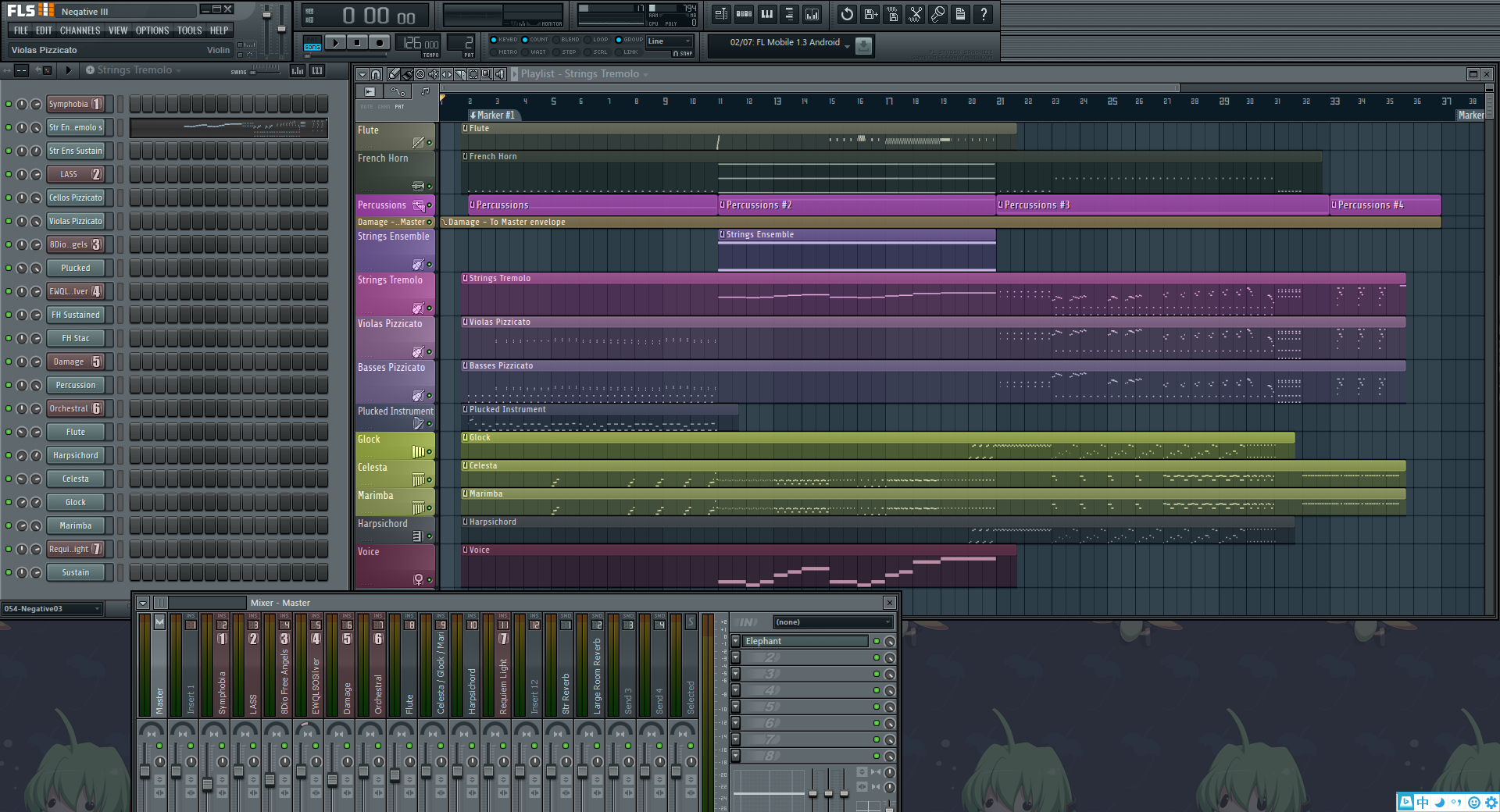Click the Percussions #2 clip in the playlist
Viewport: 1500px width, 812px height.
(x=856, y=205)
